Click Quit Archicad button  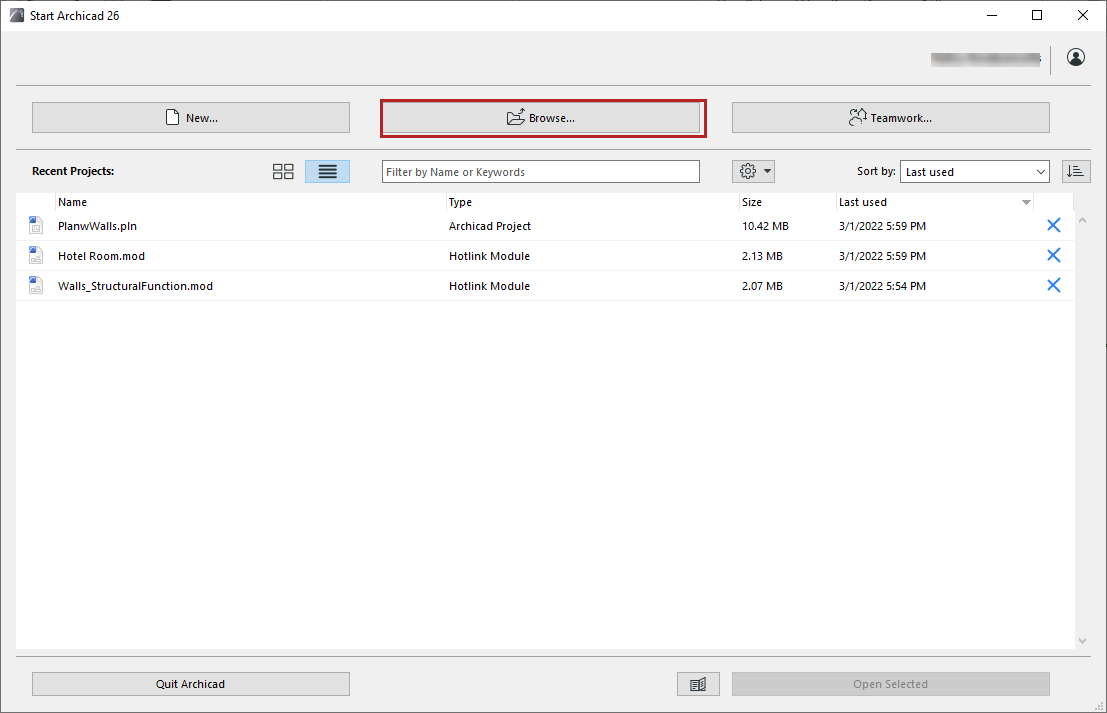point(191,683)
